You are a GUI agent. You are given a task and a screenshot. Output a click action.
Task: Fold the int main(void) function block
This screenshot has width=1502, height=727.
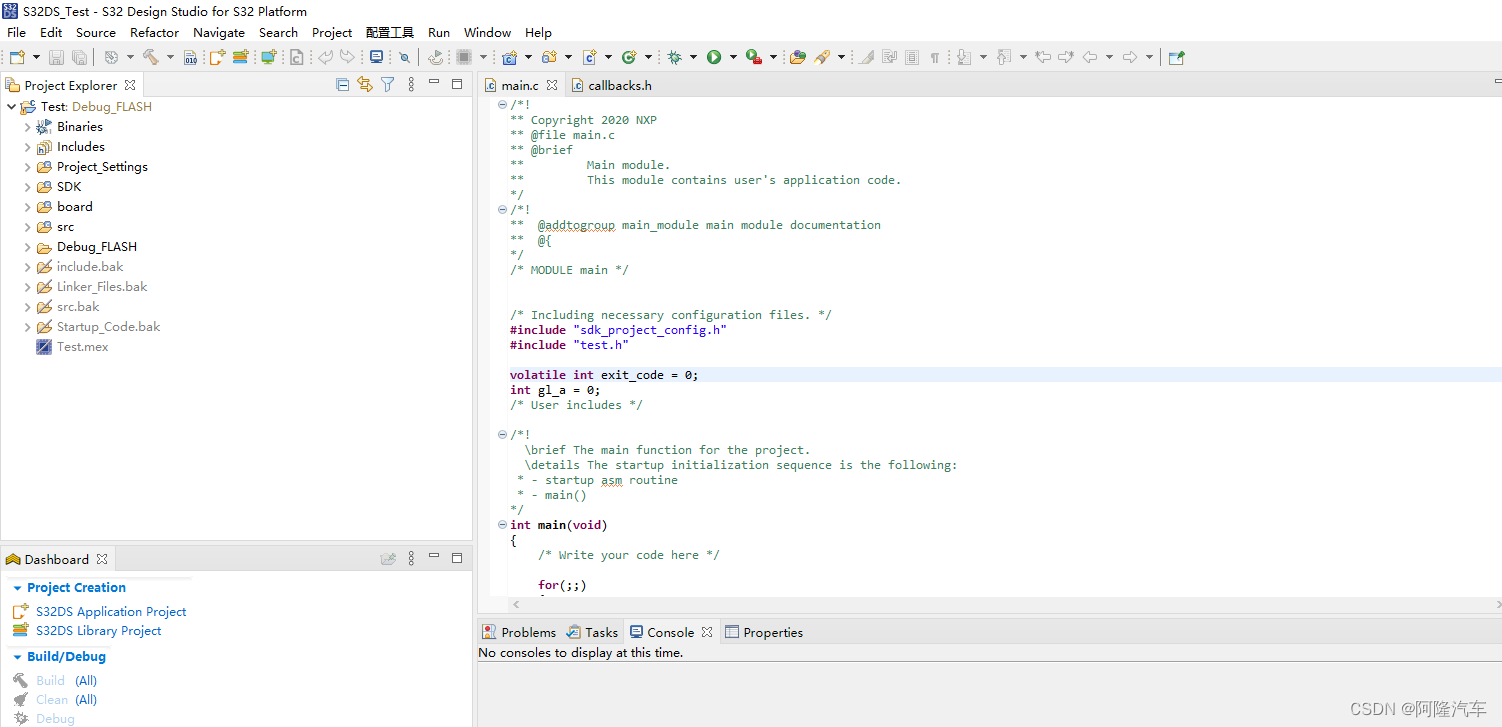(x=502, y=525)
